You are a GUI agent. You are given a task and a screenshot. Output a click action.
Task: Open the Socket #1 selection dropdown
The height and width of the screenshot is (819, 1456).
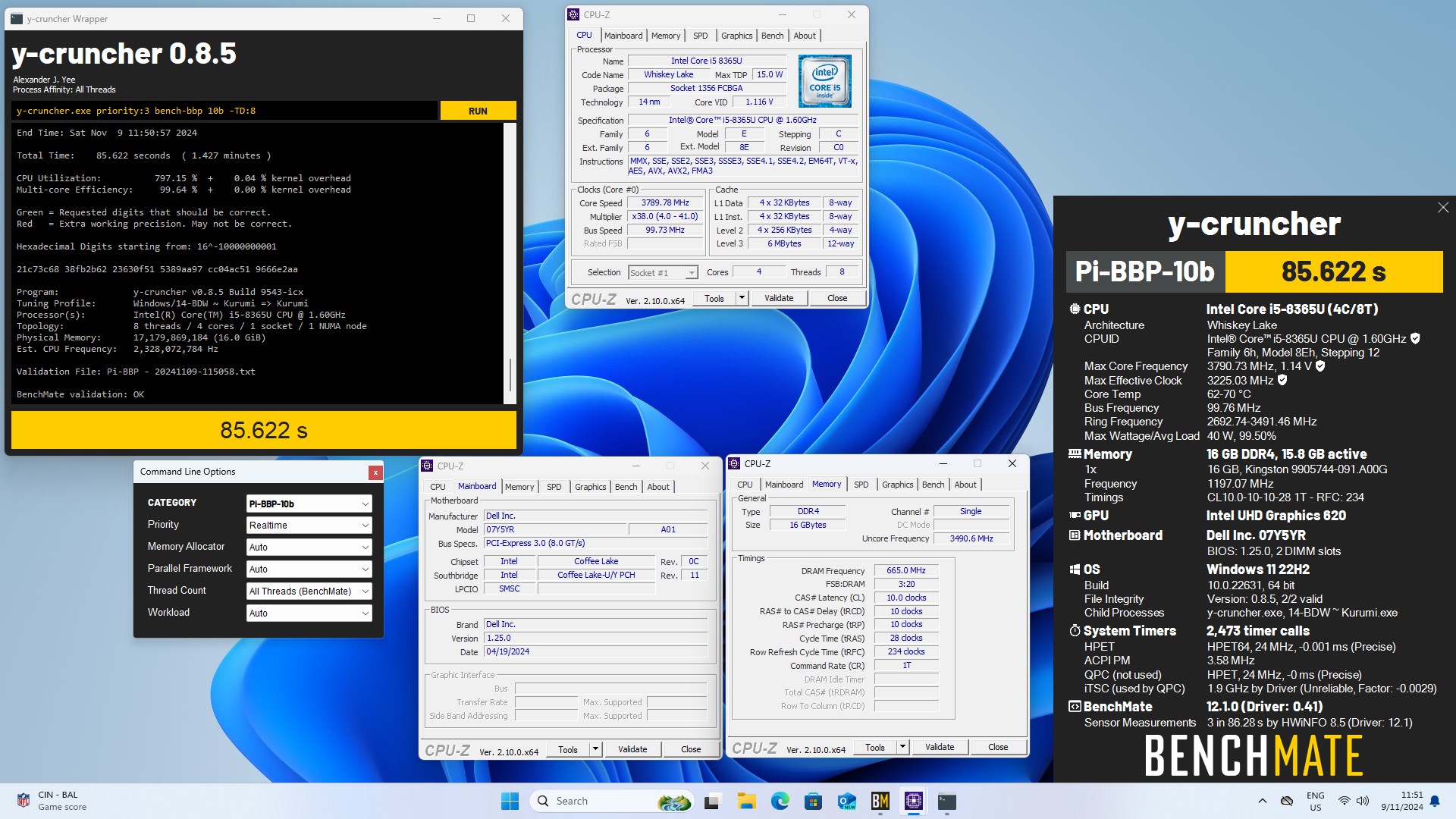click(663, 273)
